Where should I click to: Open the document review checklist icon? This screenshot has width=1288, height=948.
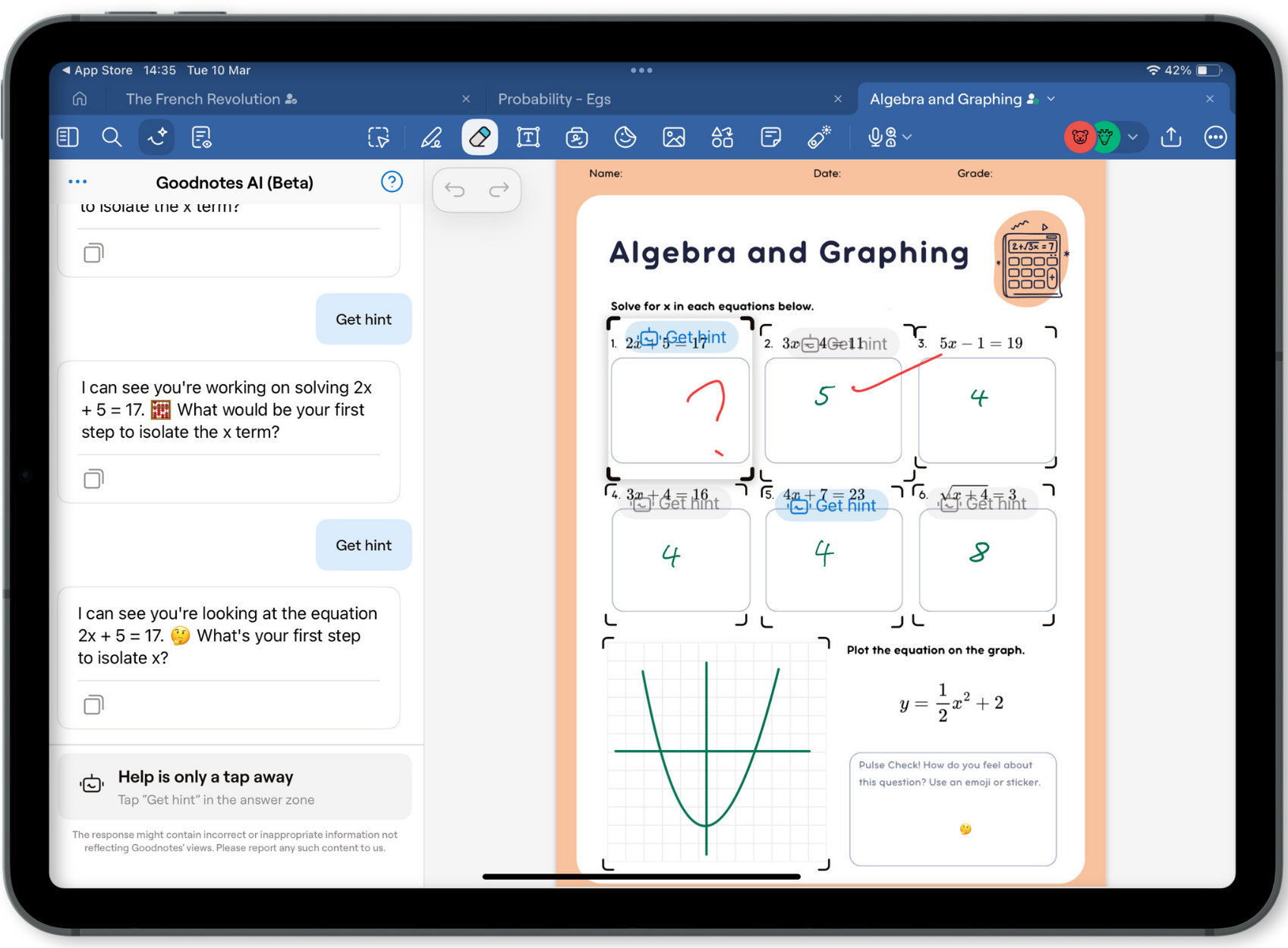point(201,137)
